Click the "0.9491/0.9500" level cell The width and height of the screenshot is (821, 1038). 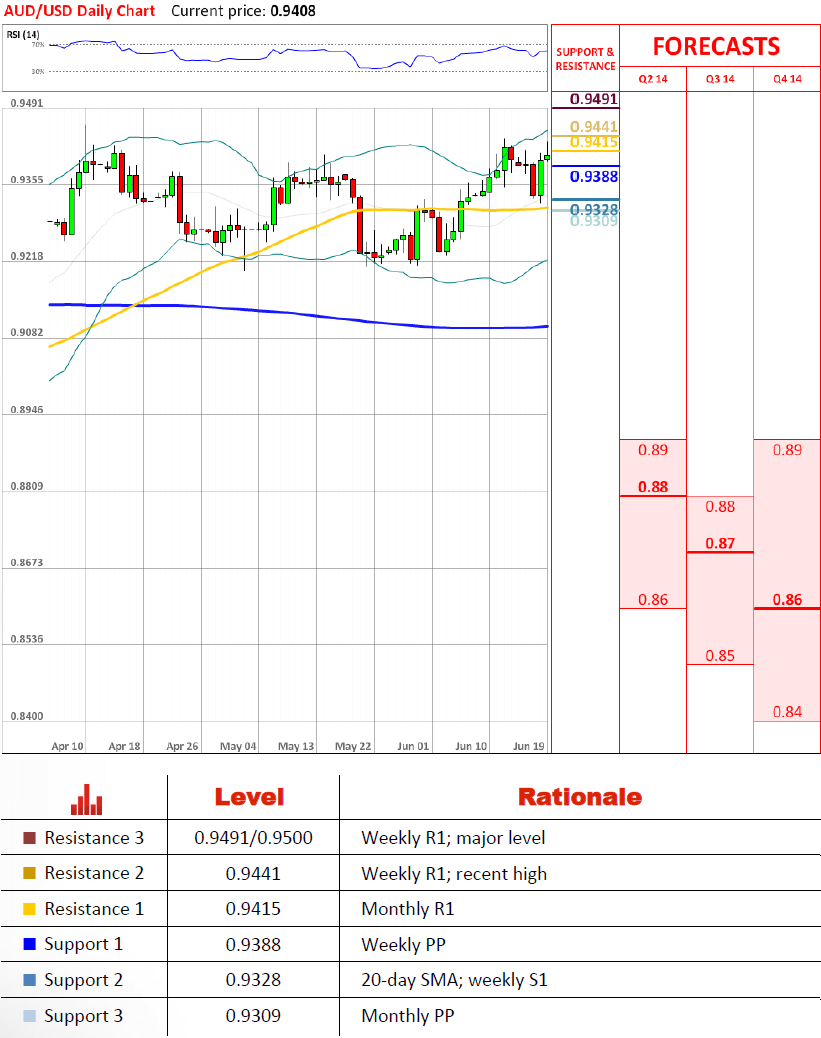click(253, 838)
